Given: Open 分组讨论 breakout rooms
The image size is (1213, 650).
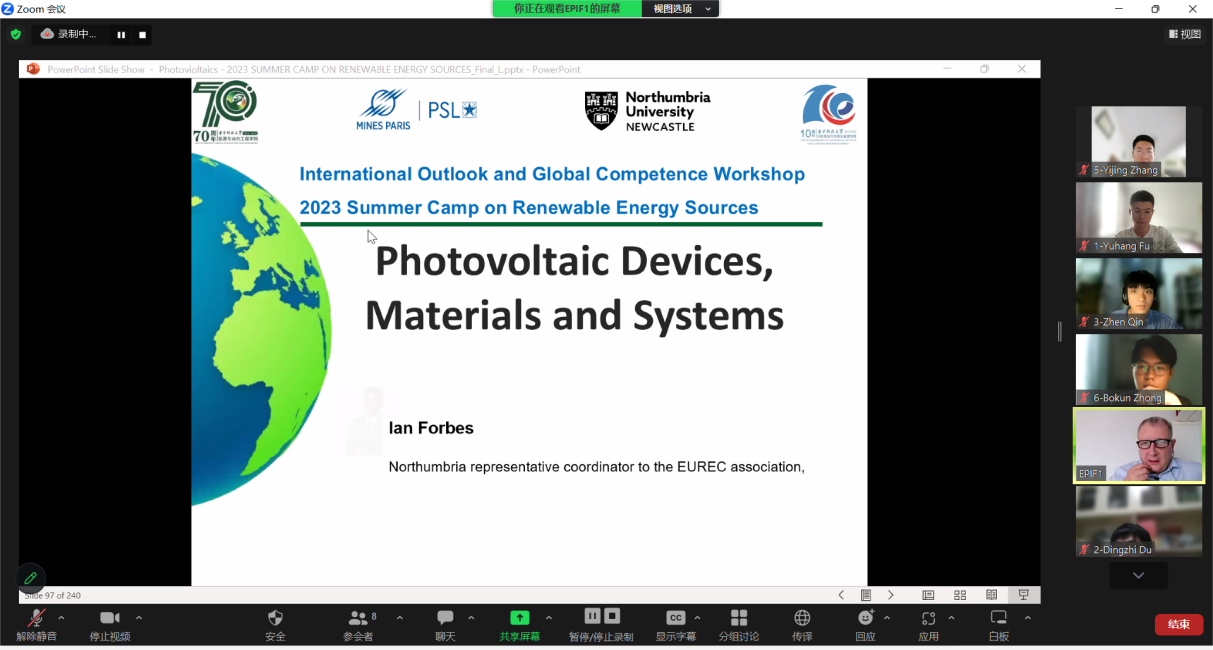Looking at the screenshot, I should (x=739, y=619).
